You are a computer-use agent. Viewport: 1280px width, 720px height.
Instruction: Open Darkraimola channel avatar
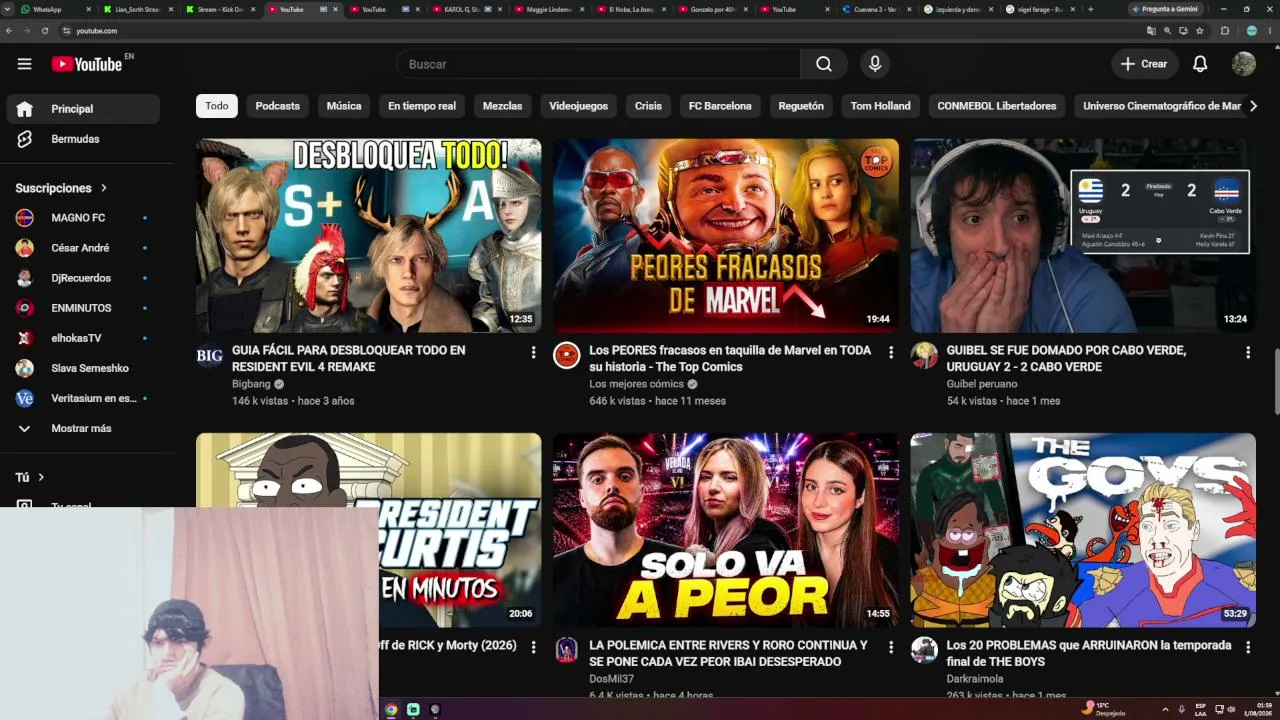tap(924, 650)
